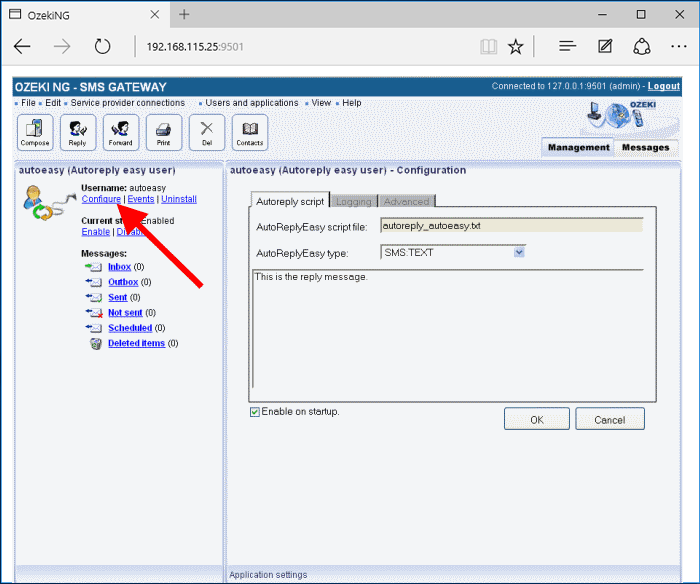Click the Deleted items trash icon
Image resolution: width=700 pixels, height=584 pixels.
(96, 343)
